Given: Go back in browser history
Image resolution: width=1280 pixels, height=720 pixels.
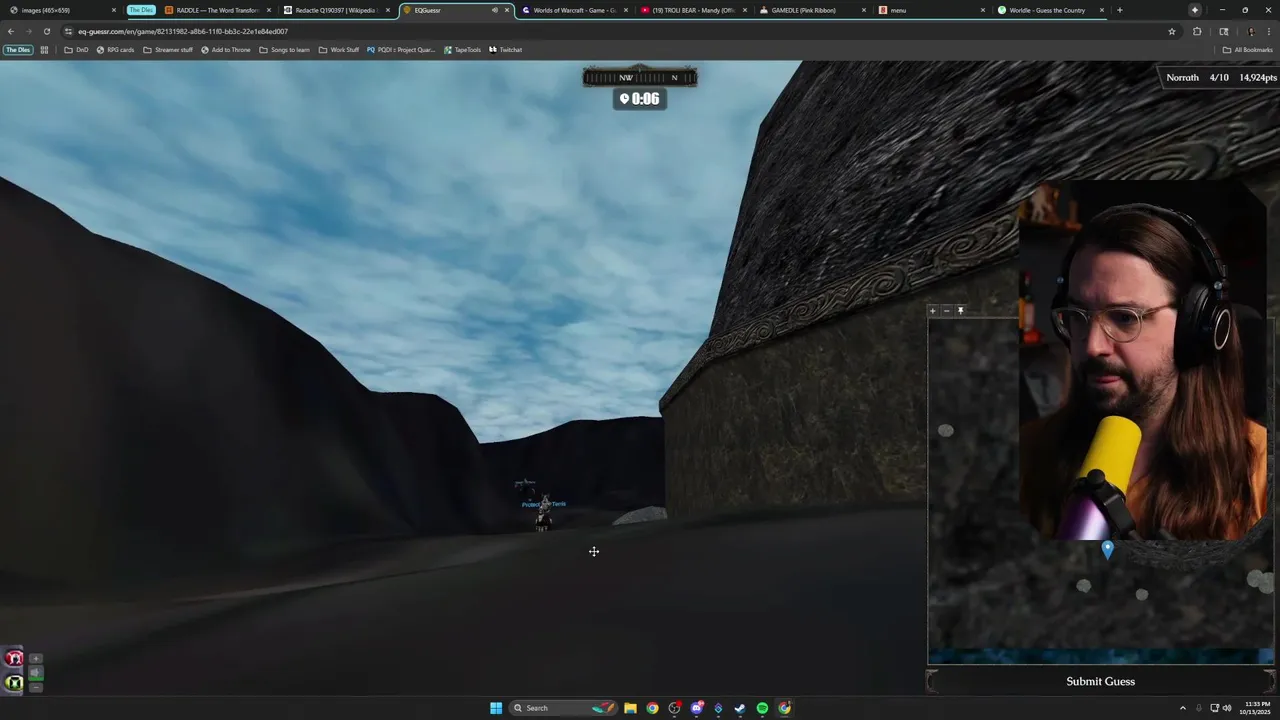Looking at the screenshot, I should (11, 31).
